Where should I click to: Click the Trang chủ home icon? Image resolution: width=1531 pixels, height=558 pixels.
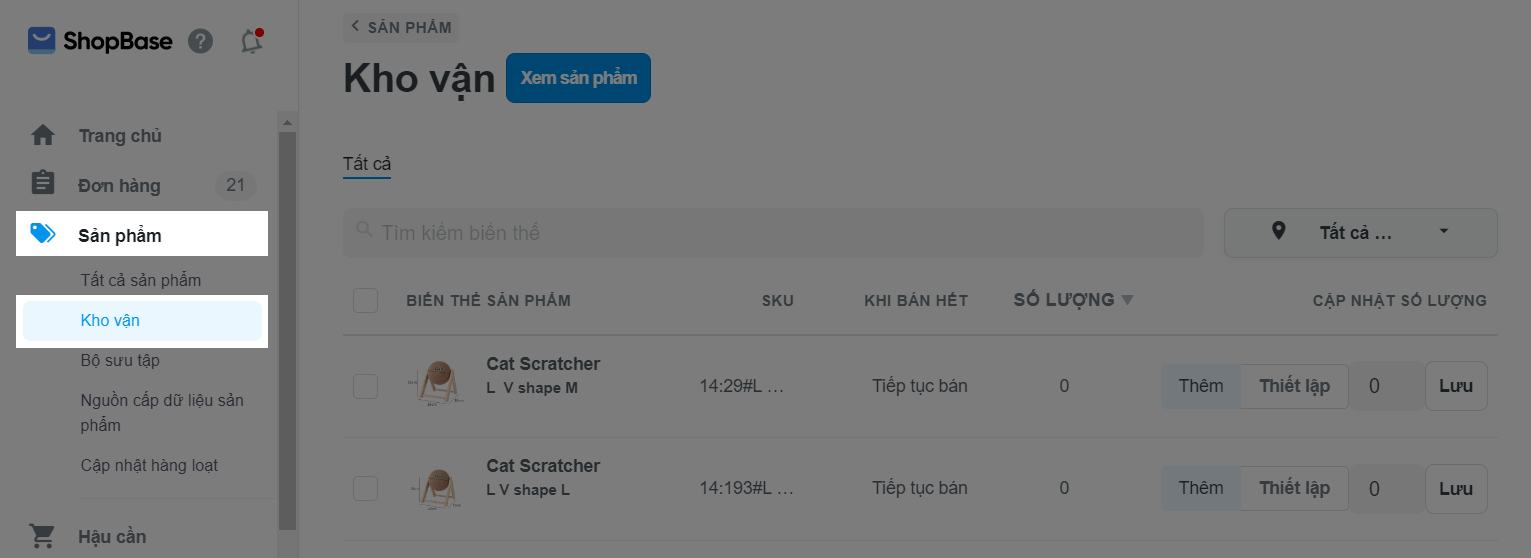43,135
